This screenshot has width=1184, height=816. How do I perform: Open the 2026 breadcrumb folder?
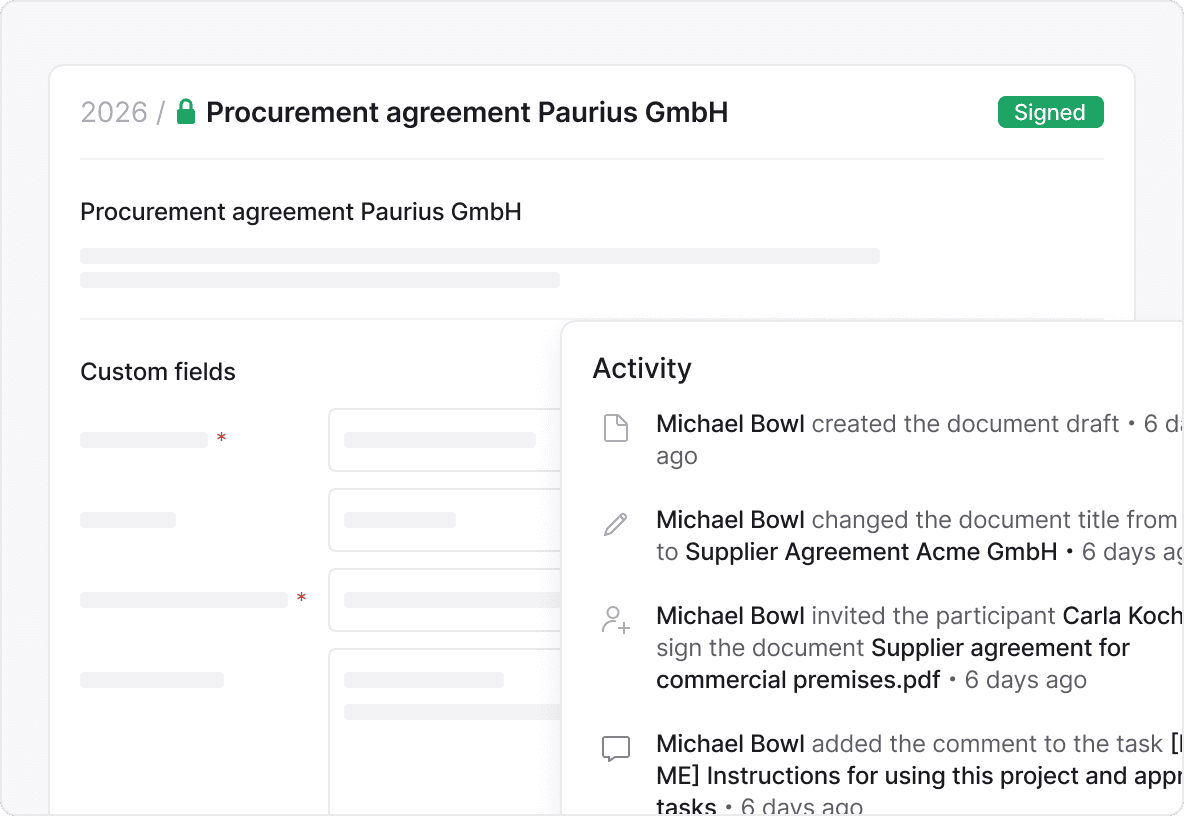[113, 112]
